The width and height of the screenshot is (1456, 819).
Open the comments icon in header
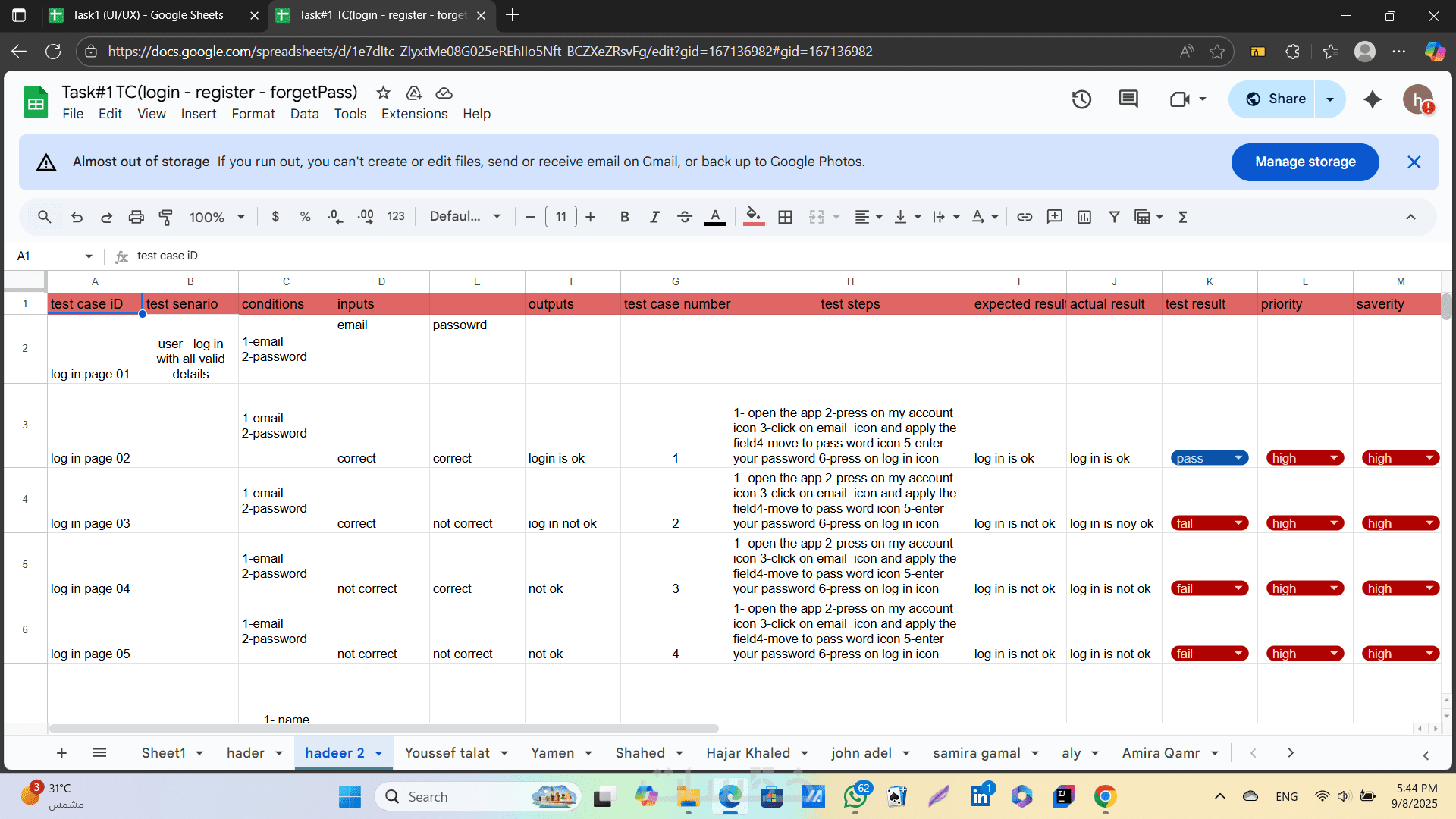coord(1128,99)
